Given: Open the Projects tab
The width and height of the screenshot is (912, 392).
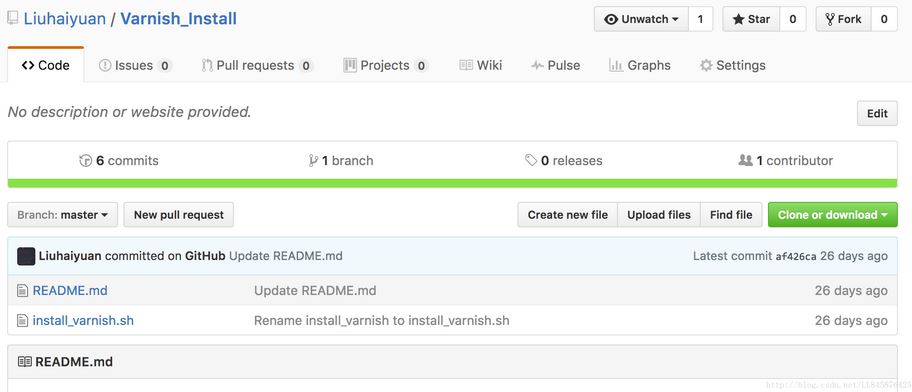Looking at the screenshot, I should [386, 65].
